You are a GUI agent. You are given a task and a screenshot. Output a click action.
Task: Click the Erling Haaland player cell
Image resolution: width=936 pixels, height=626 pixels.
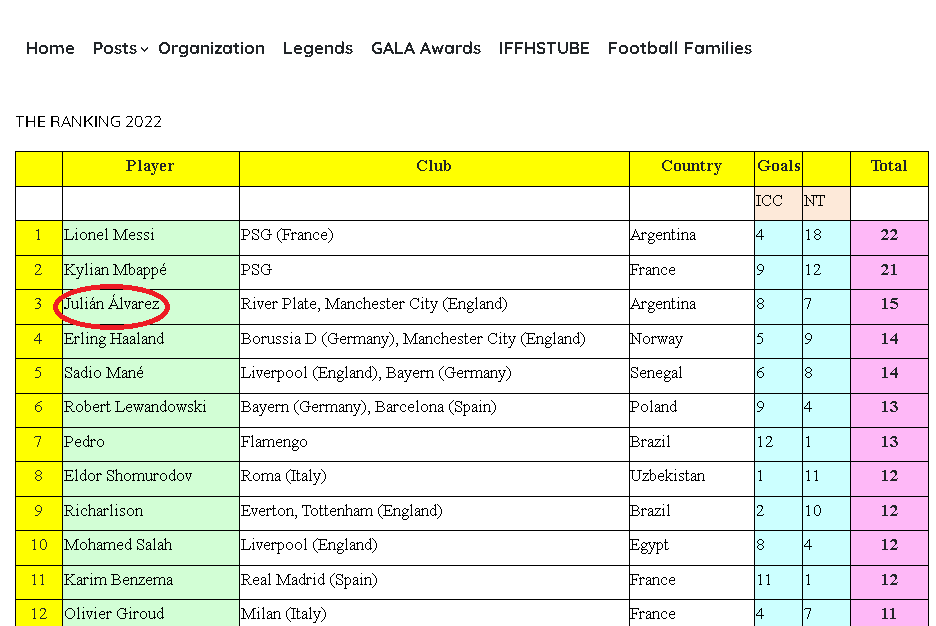click(x=150, y=341)
